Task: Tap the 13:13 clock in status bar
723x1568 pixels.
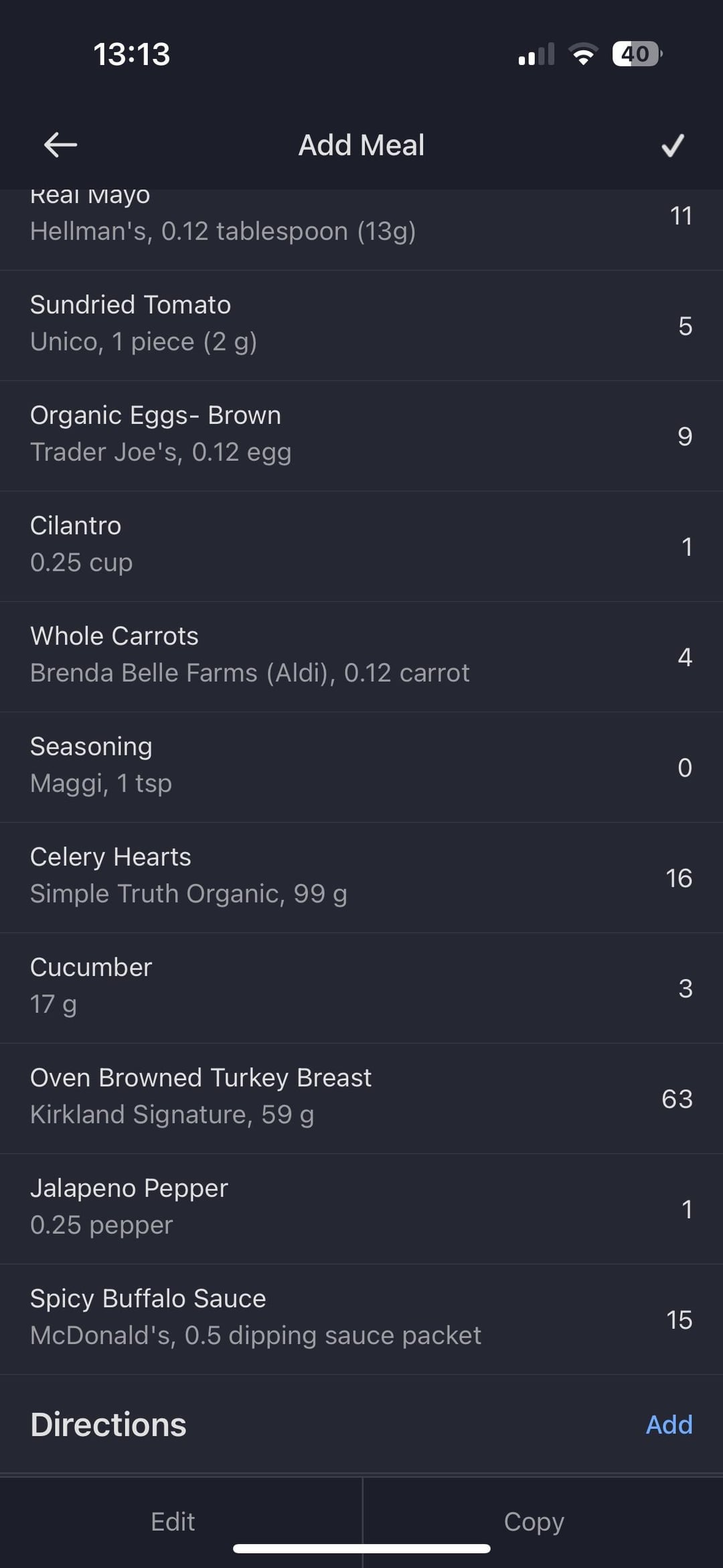Action: [132, 54]
